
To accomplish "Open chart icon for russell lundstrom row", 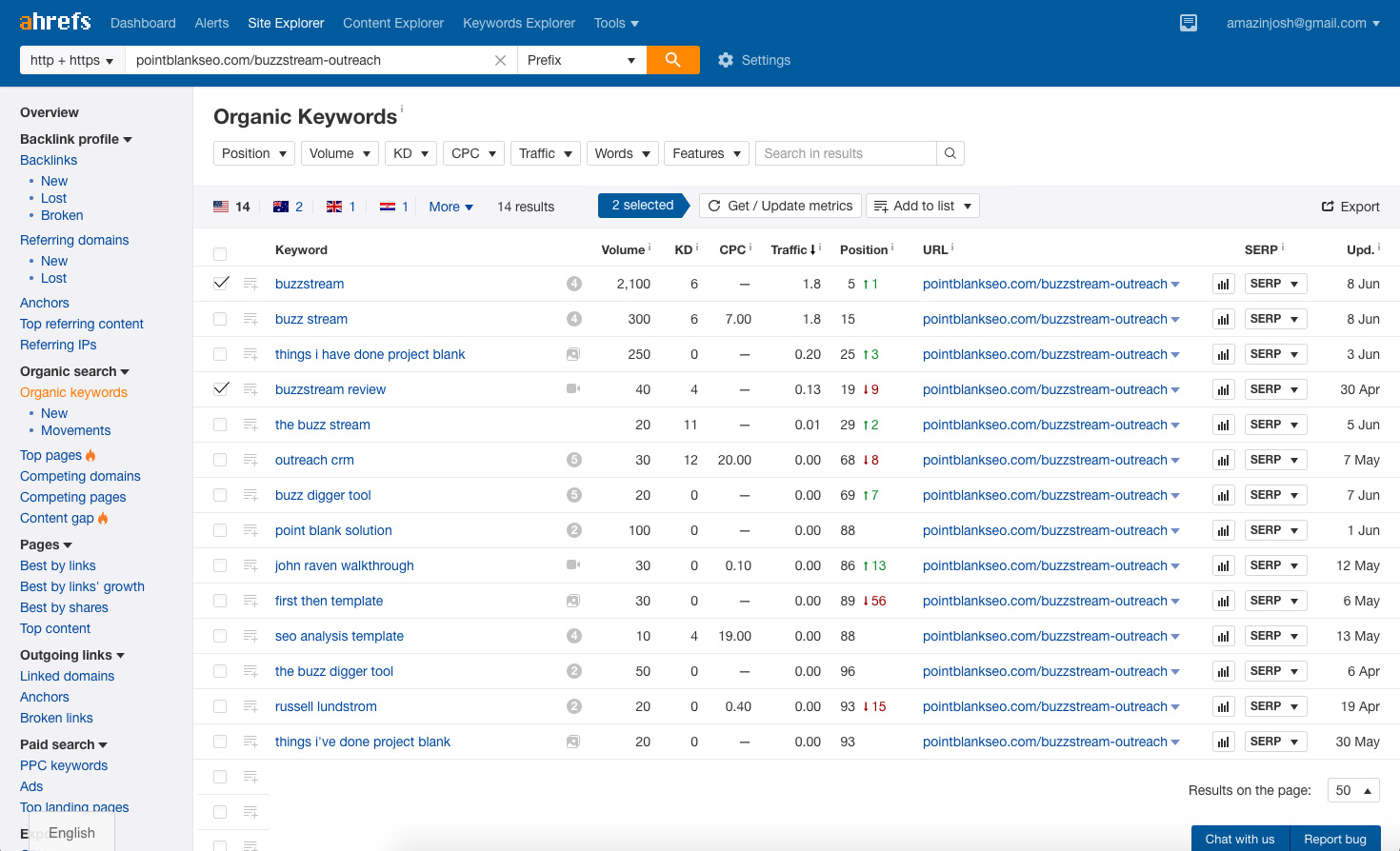I will pos(1224,706).
